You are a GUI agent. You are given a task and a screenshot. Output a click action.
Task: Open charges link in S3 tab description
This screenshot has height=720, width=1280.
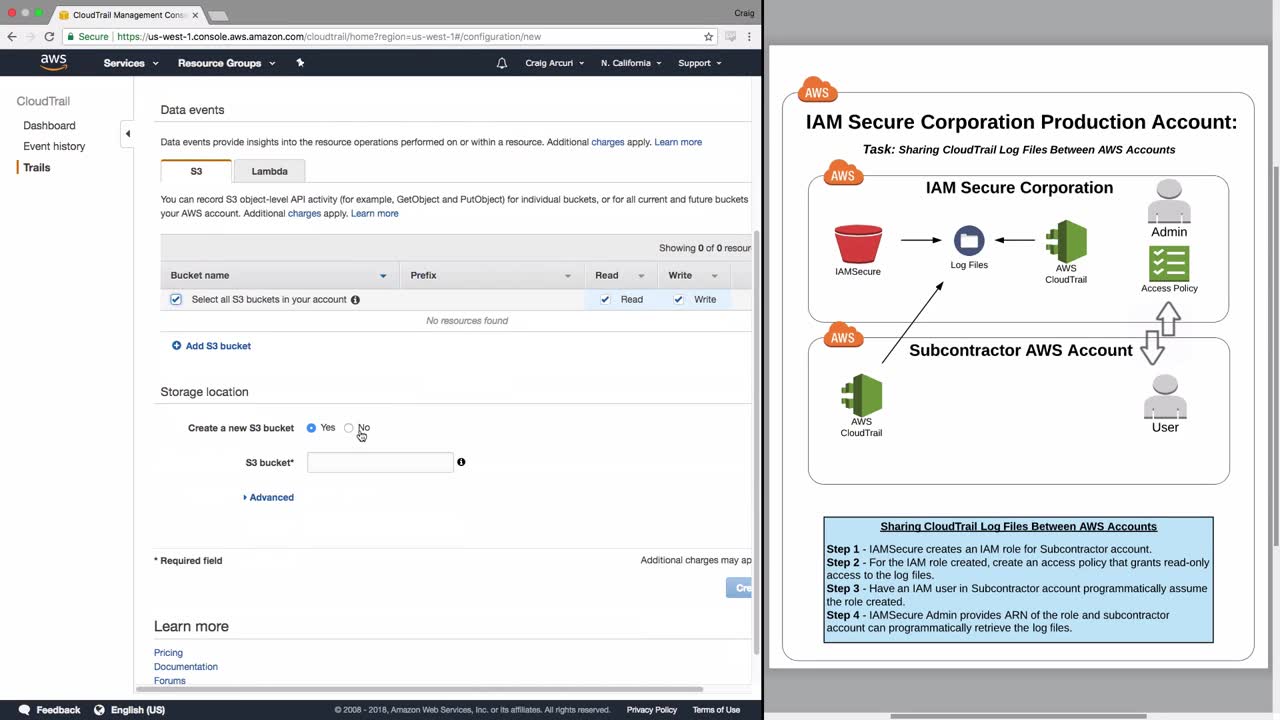pos(304,213)
